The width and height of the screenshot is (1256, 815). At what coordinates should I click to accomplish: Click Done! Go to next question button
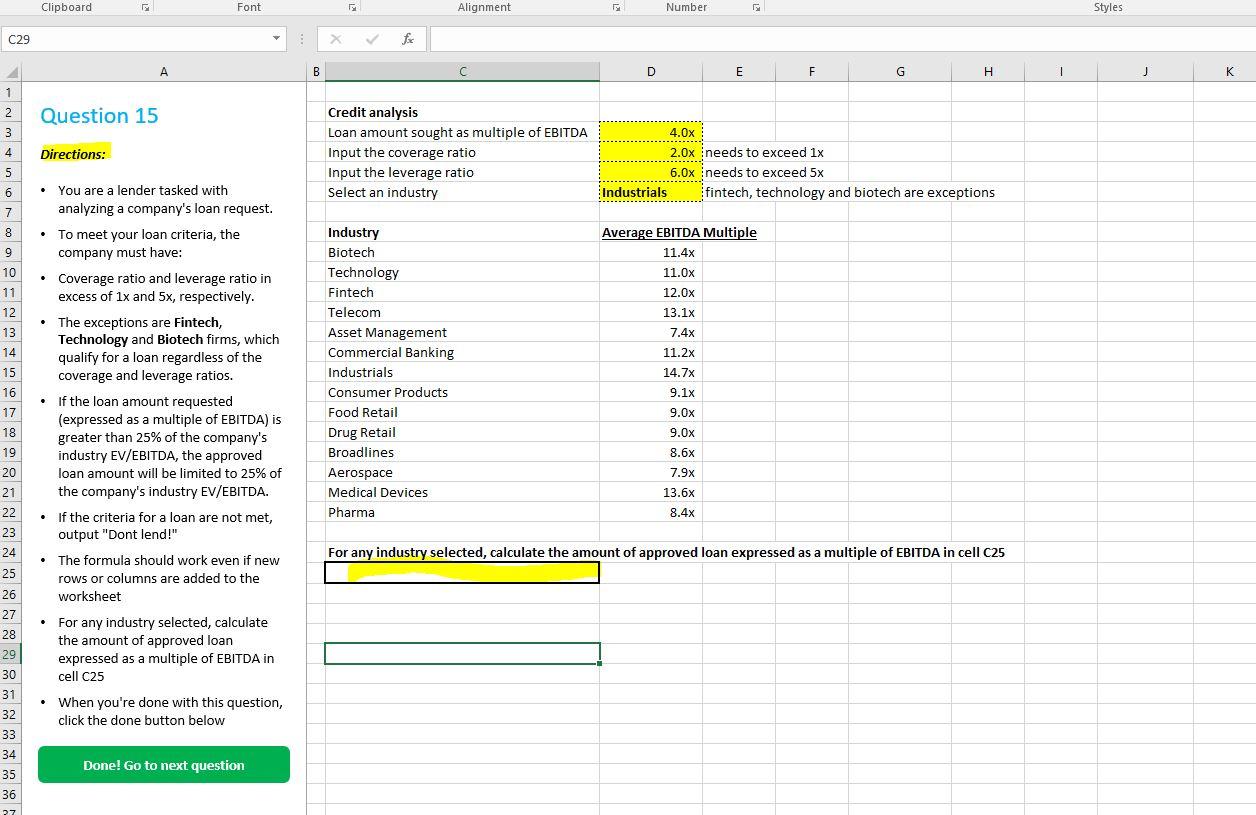164,765
